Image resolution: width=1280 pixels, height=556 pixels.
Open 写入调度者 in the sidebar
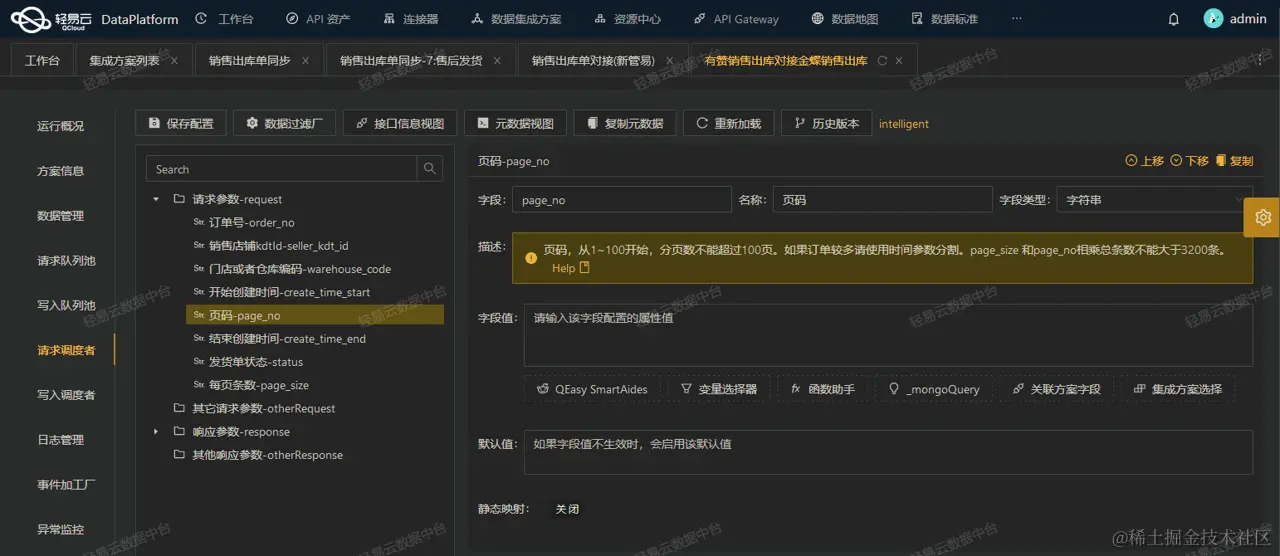66,395
